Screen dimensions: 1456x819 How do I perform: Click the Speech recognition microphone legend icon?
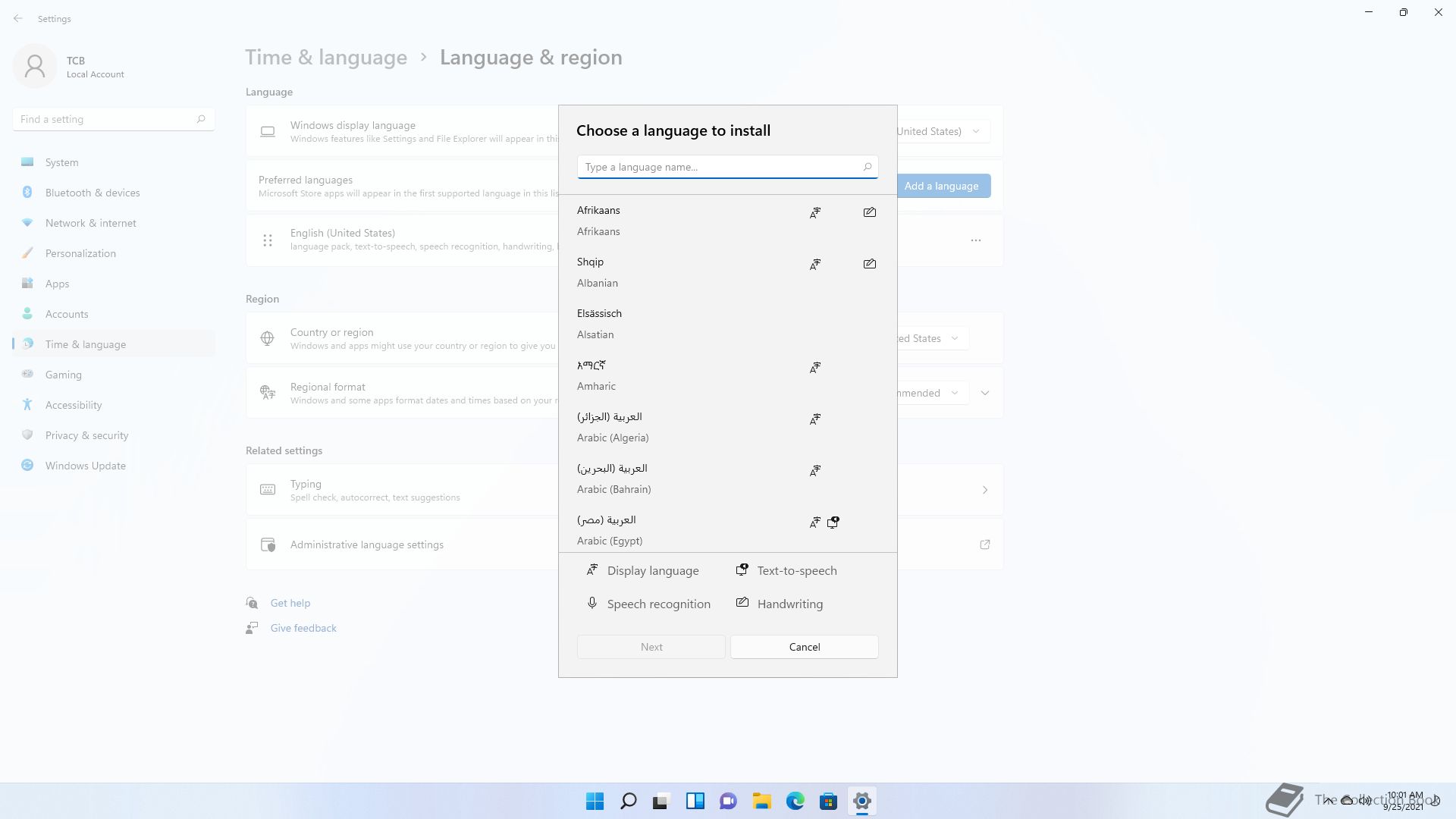coord(592,603)
